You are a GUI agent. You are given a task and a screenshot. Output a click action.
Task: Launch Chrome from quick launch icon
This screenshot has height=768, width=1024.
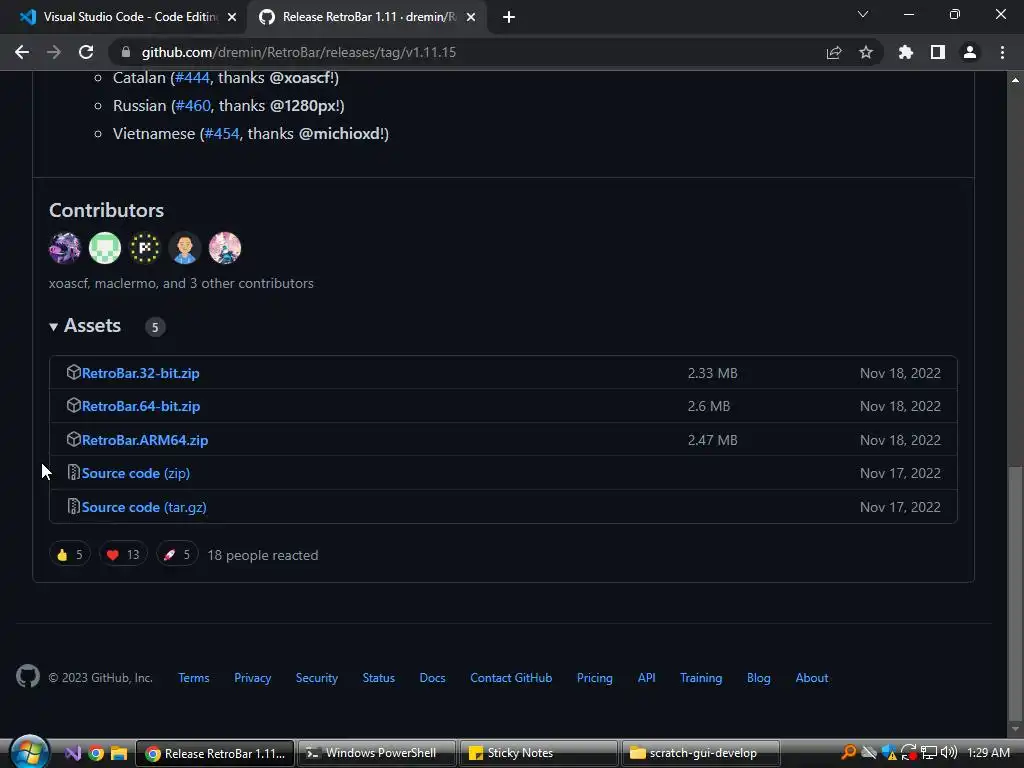point(96,753)
